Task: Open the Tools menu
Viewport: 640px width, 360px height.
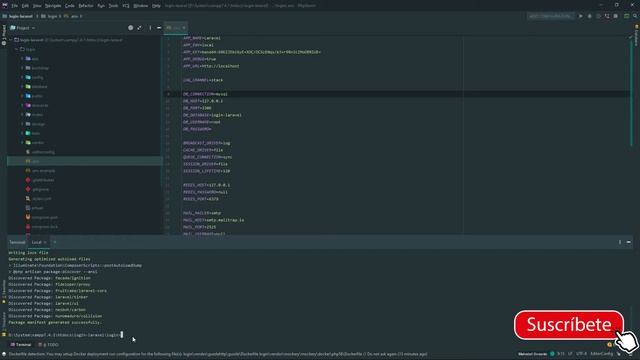Action: (113, 6)
